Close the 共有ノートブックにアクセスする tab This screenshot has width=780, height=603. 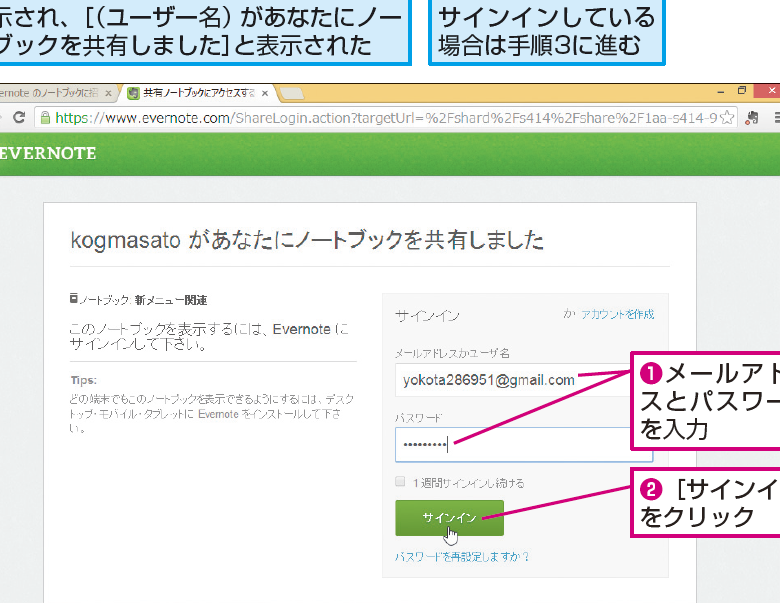[x=265, y=93]
